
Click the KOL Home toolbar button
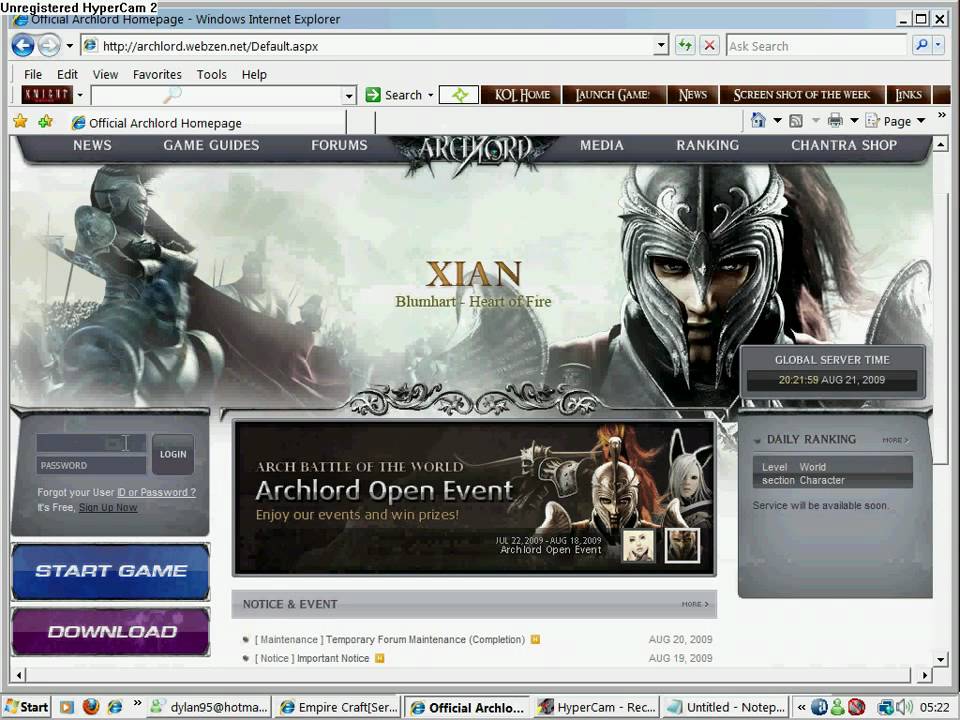click(522, 95)
